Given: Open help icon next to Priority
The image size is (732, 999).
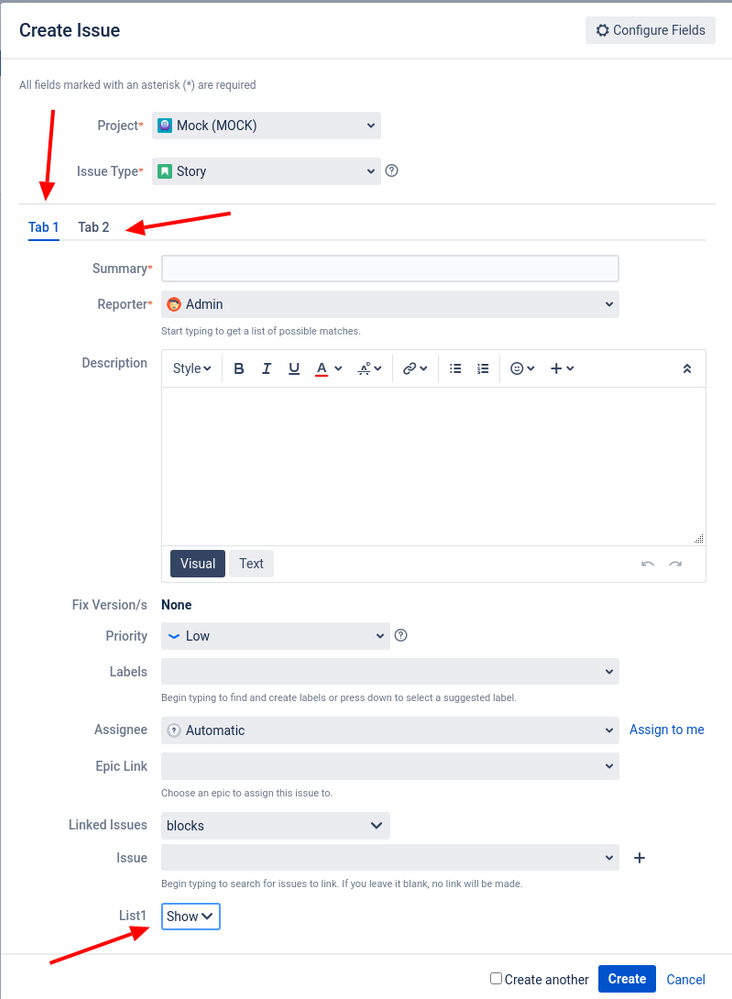Looking at the screenshot, I should click(401, 635).
